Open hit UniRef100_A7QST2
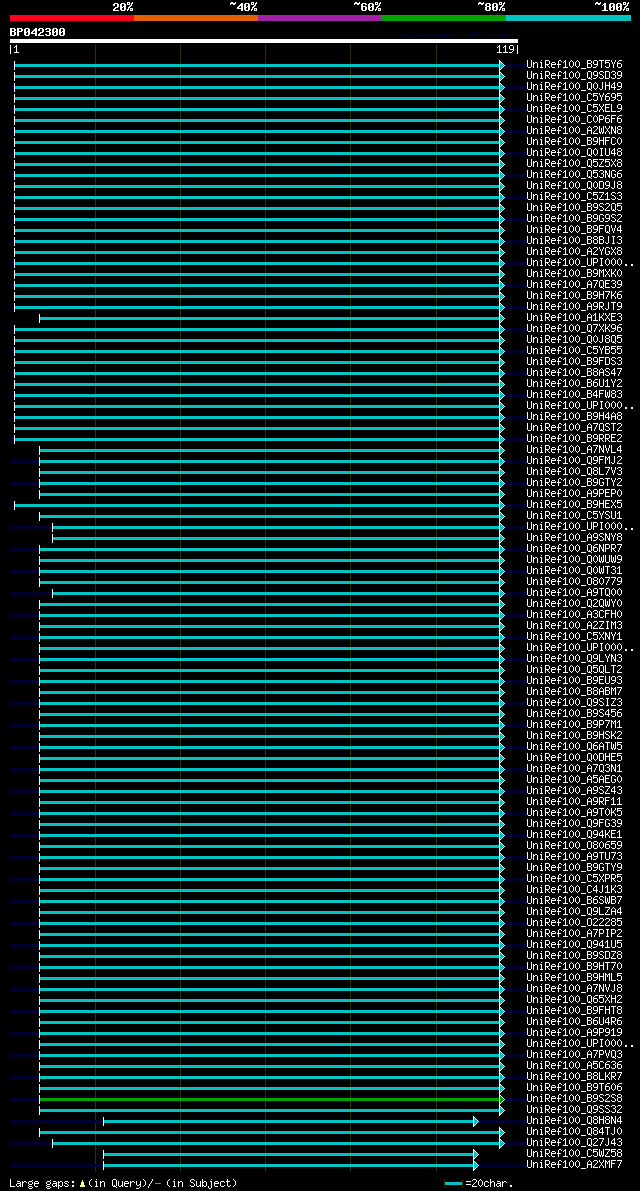Viewport: 640px width, 1191px height. click(574, 428)
